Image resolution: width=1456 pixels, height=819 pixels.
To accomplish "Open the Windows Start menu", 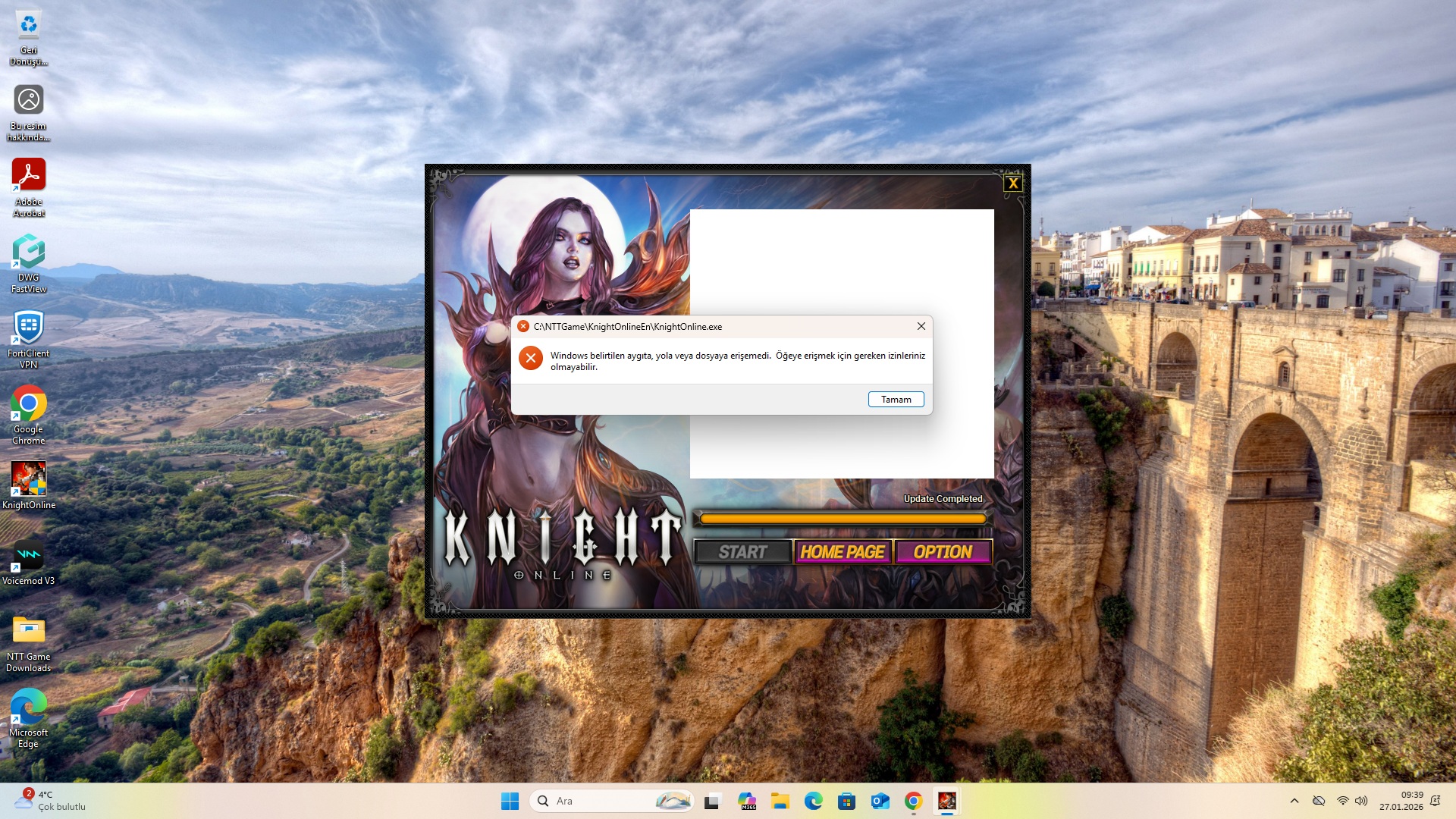I will click(x=510, y=801).
